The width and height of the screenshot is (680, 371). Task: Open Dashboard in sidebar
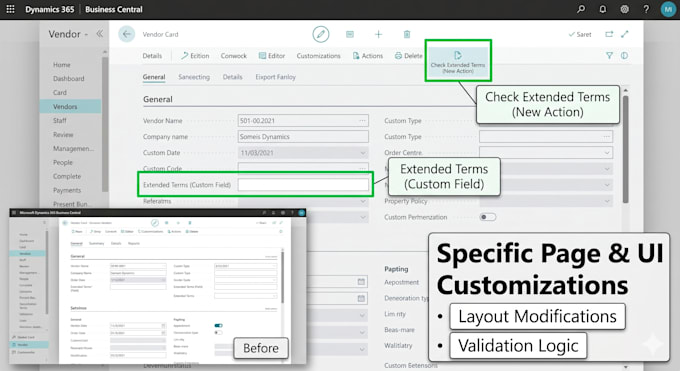(69, 79)
